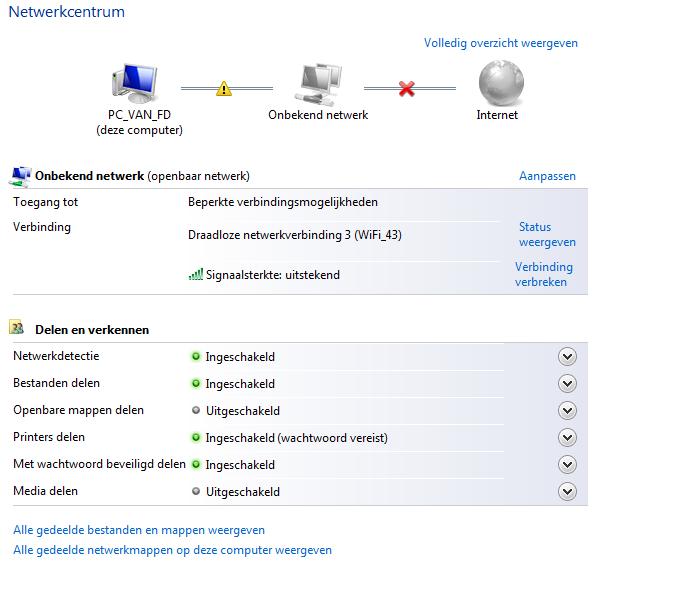Click the gray Openbare mappen delen indicator
This screenshot has height=592, width=678.
point(196,410)
